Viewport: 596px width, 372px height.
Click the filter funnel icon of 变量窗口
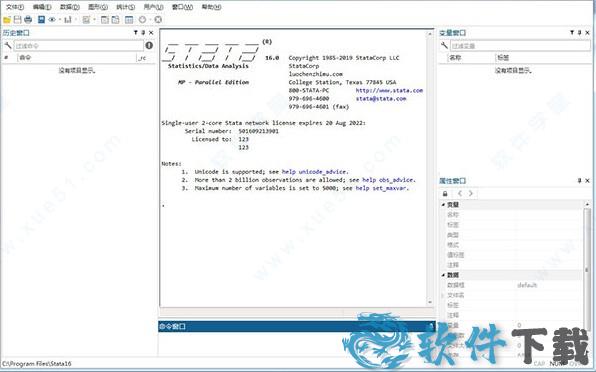point(572,33)
